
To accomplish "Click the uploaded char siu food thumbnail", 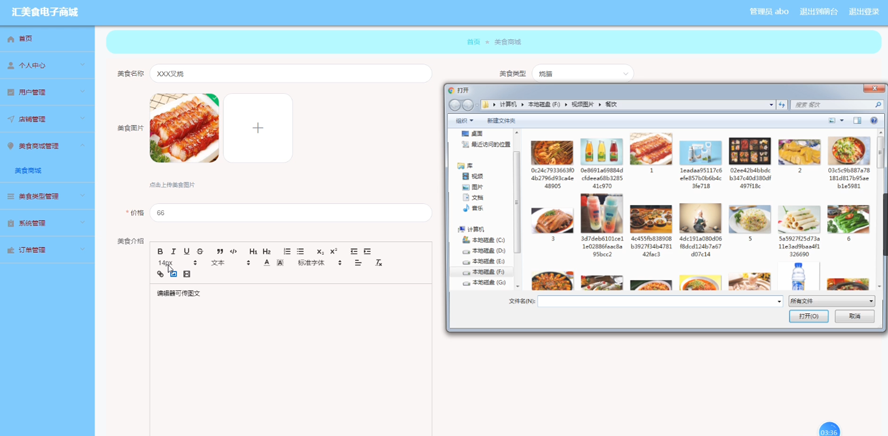I will click(x=184, y=128).
